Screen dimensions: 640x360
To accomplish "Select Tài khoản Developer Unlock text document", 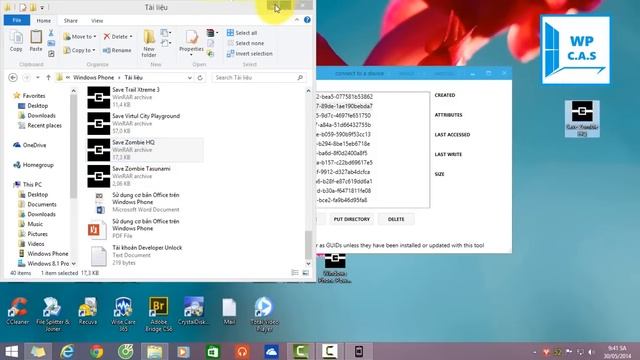I will 144,255.
